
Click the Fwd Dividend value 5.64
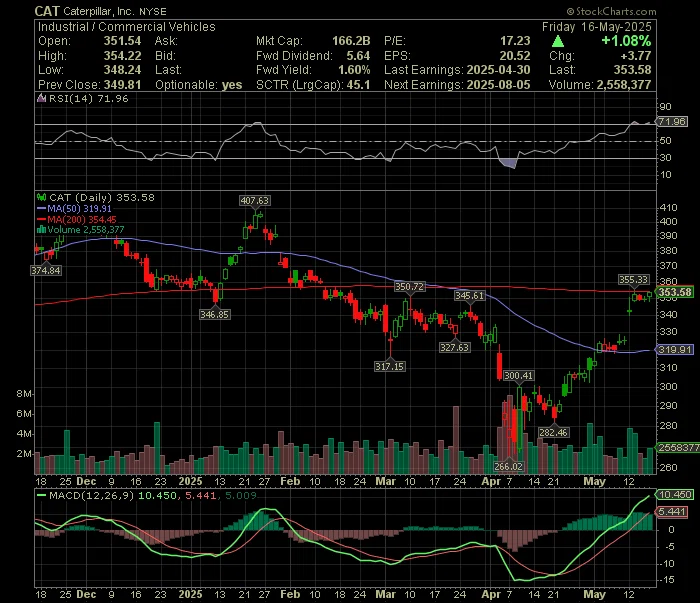358,56
